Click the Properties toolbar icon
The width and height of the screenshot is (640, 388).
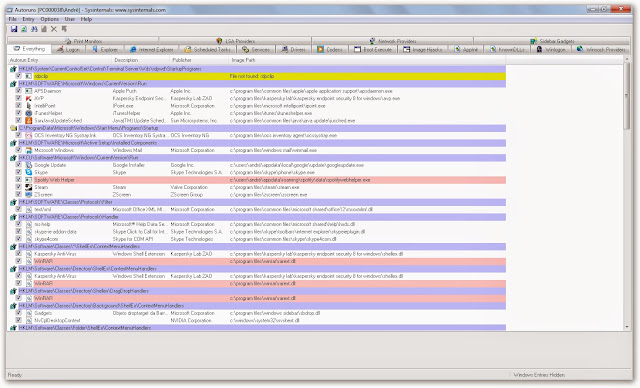pos(44,29)
